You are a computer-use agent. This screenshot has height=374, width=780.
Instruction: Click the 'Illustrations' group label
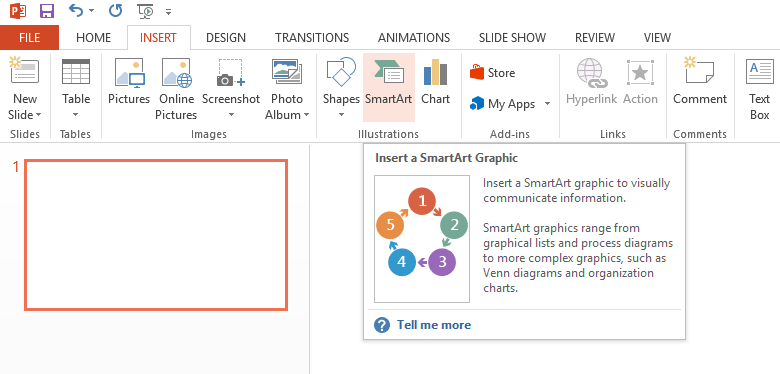tap(389, 134)
